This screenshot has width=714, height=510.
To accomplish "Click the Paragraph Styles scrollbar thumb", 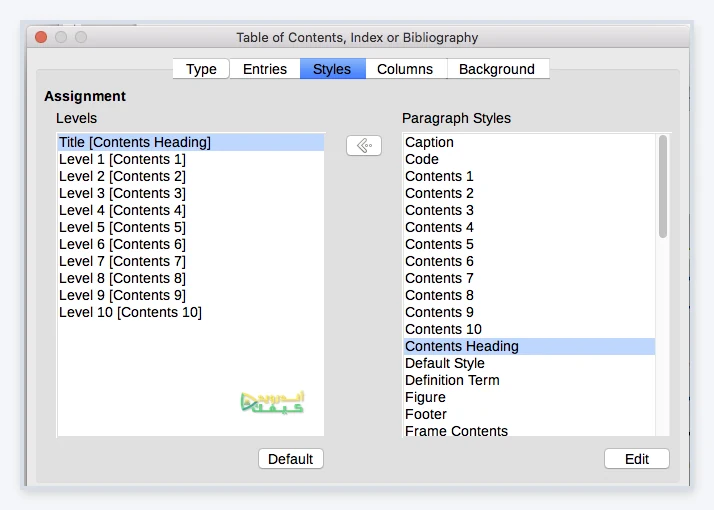I will pos(663,186).
